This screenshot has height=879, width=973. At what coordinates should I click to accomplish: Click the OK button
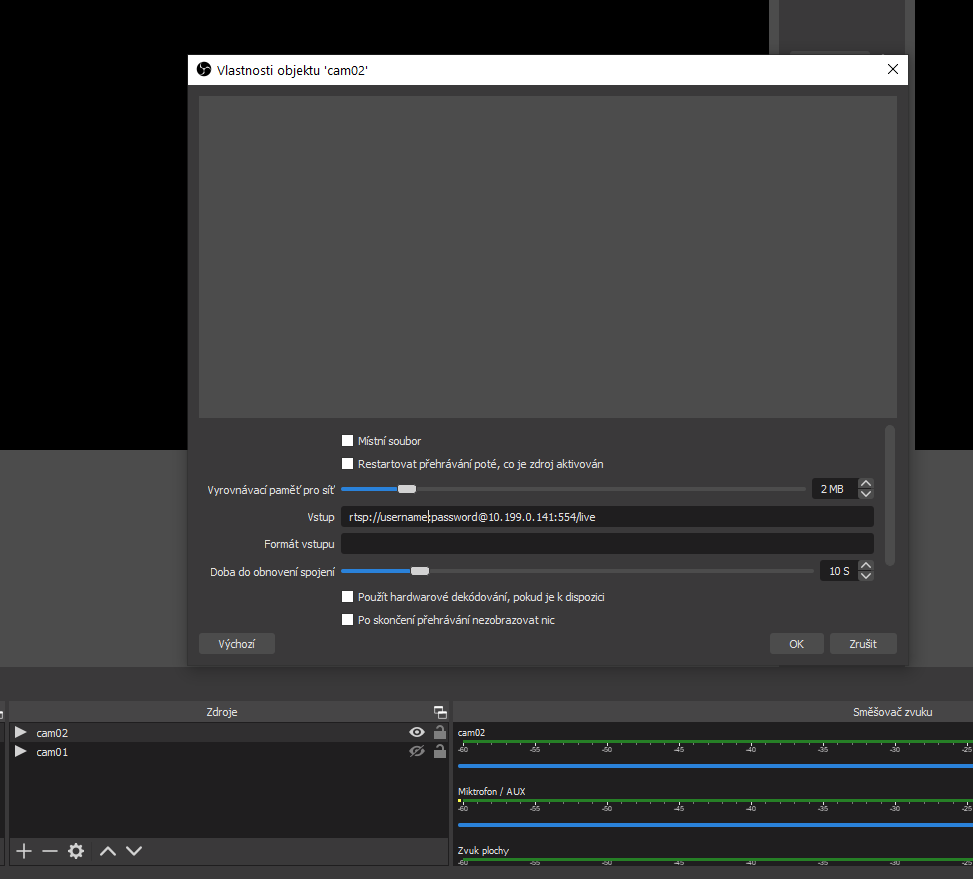(x=796, y=644)
